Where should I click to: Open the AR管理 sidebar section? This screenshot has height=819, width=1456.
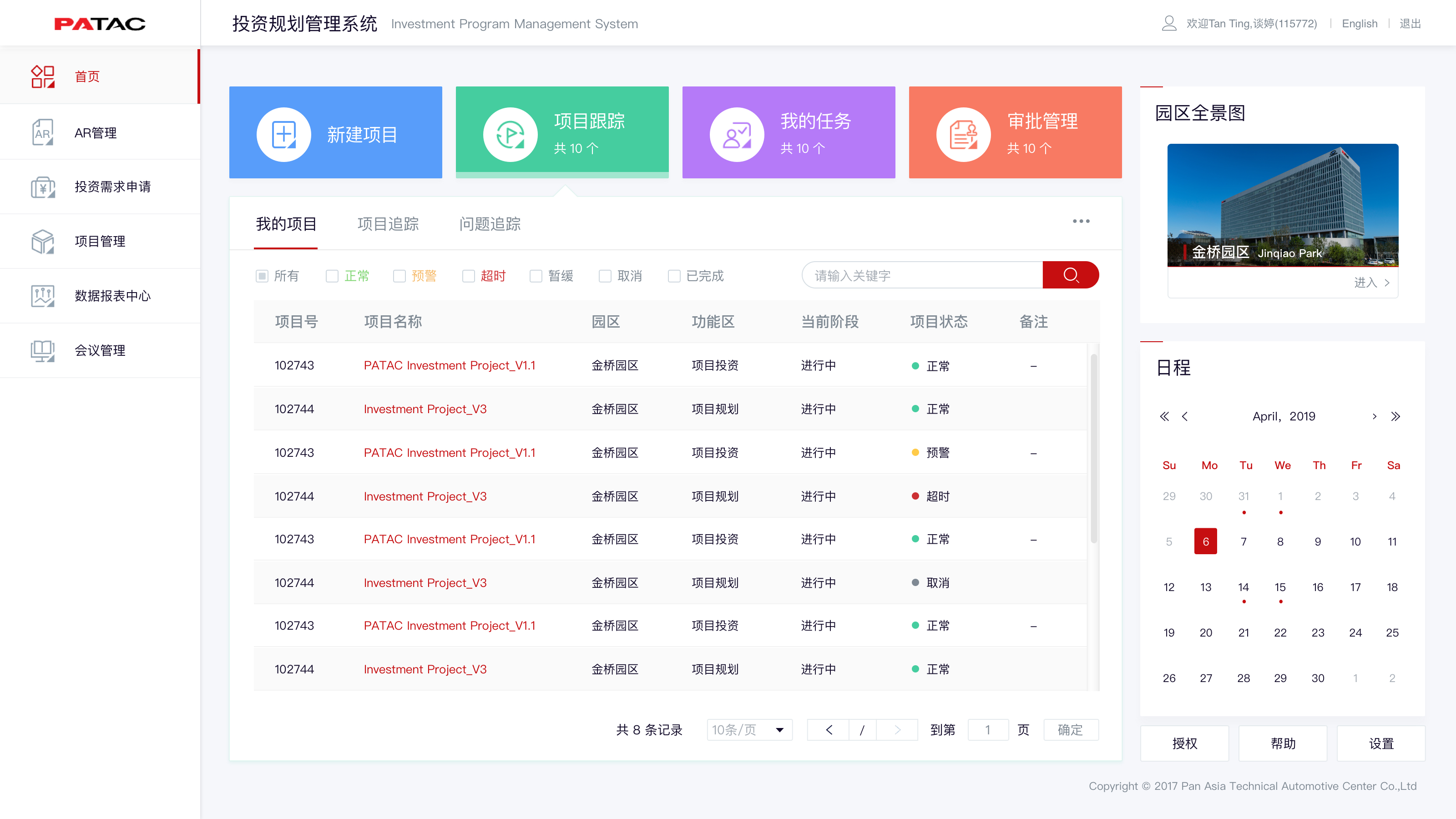click(x=95, y=132)
